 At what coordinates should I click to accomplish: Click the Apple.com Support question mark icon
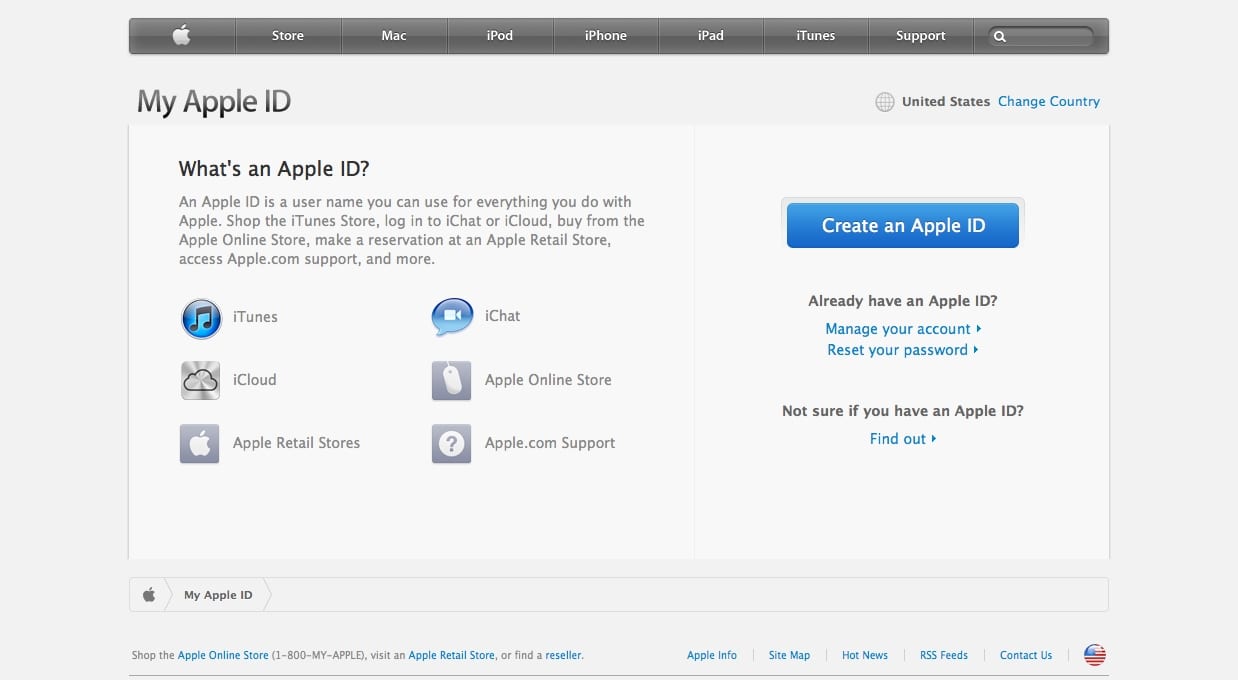(x=451, y=443)
